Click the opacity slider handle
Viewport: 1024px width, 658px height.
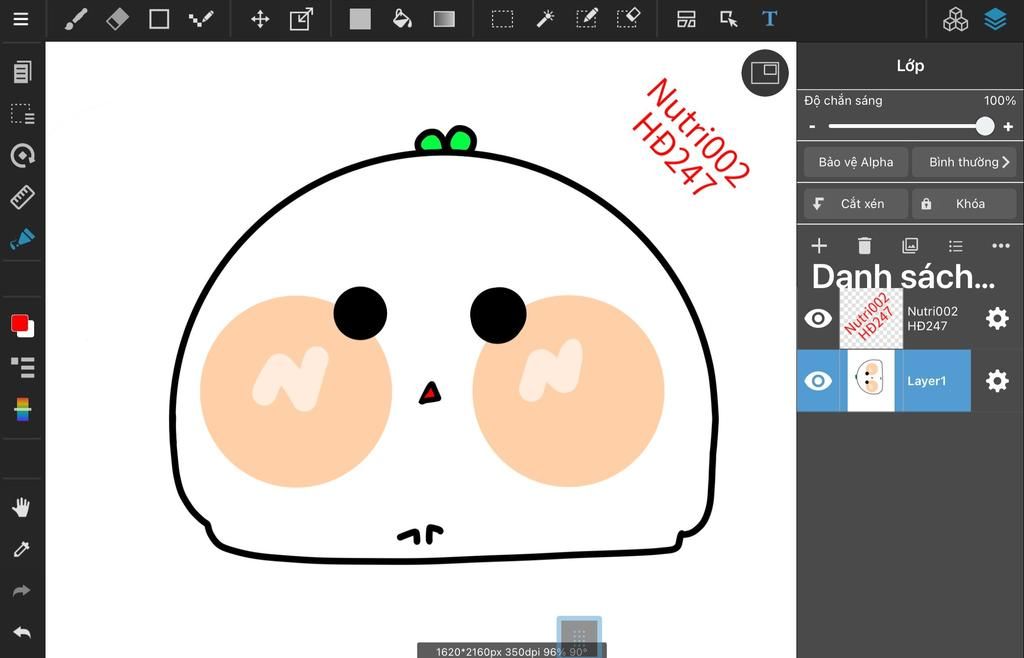984,126
